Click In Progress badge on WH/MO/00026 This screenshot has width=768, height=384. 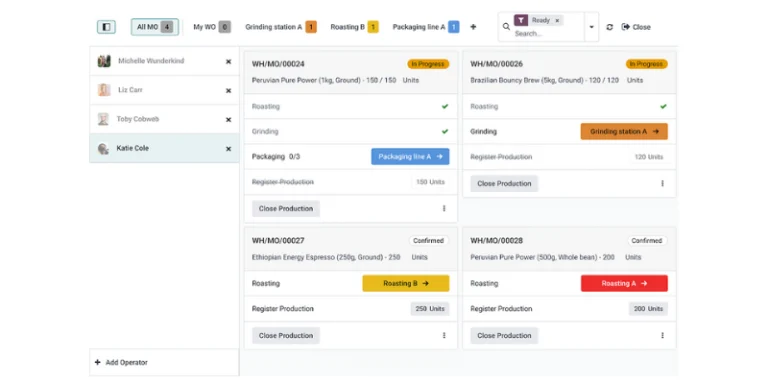coord(647,64)
